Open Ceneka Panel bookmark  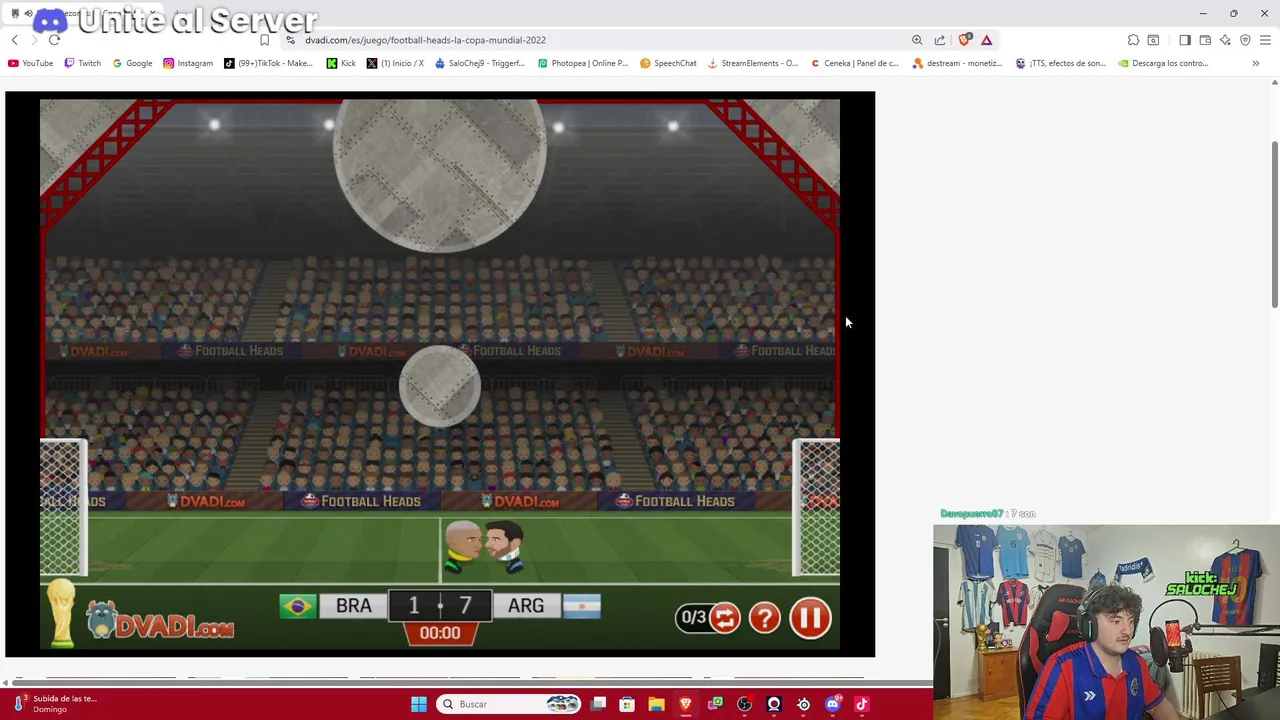pos(855,63)
